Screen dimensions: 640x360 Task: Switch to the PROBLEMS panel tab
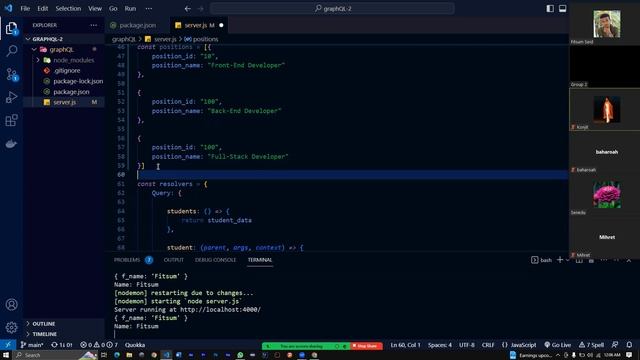(x=127, y=260)
